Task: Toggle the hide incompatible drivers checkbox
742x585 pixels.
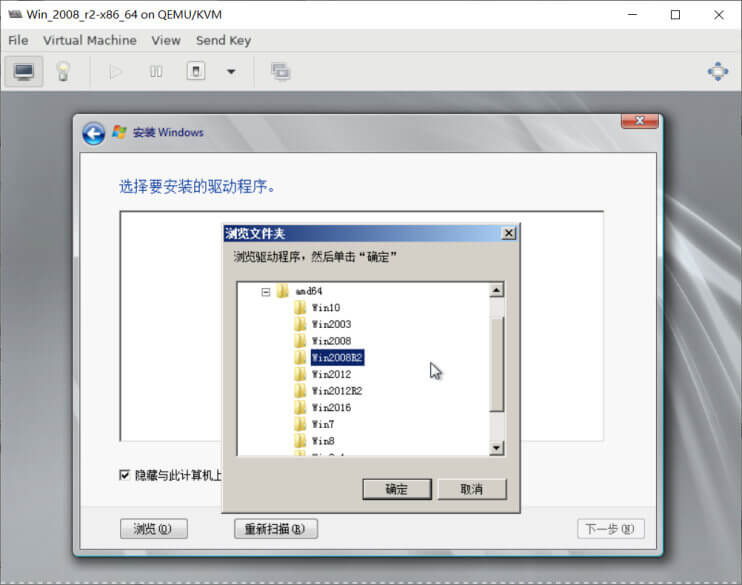Action: [124, 475]
